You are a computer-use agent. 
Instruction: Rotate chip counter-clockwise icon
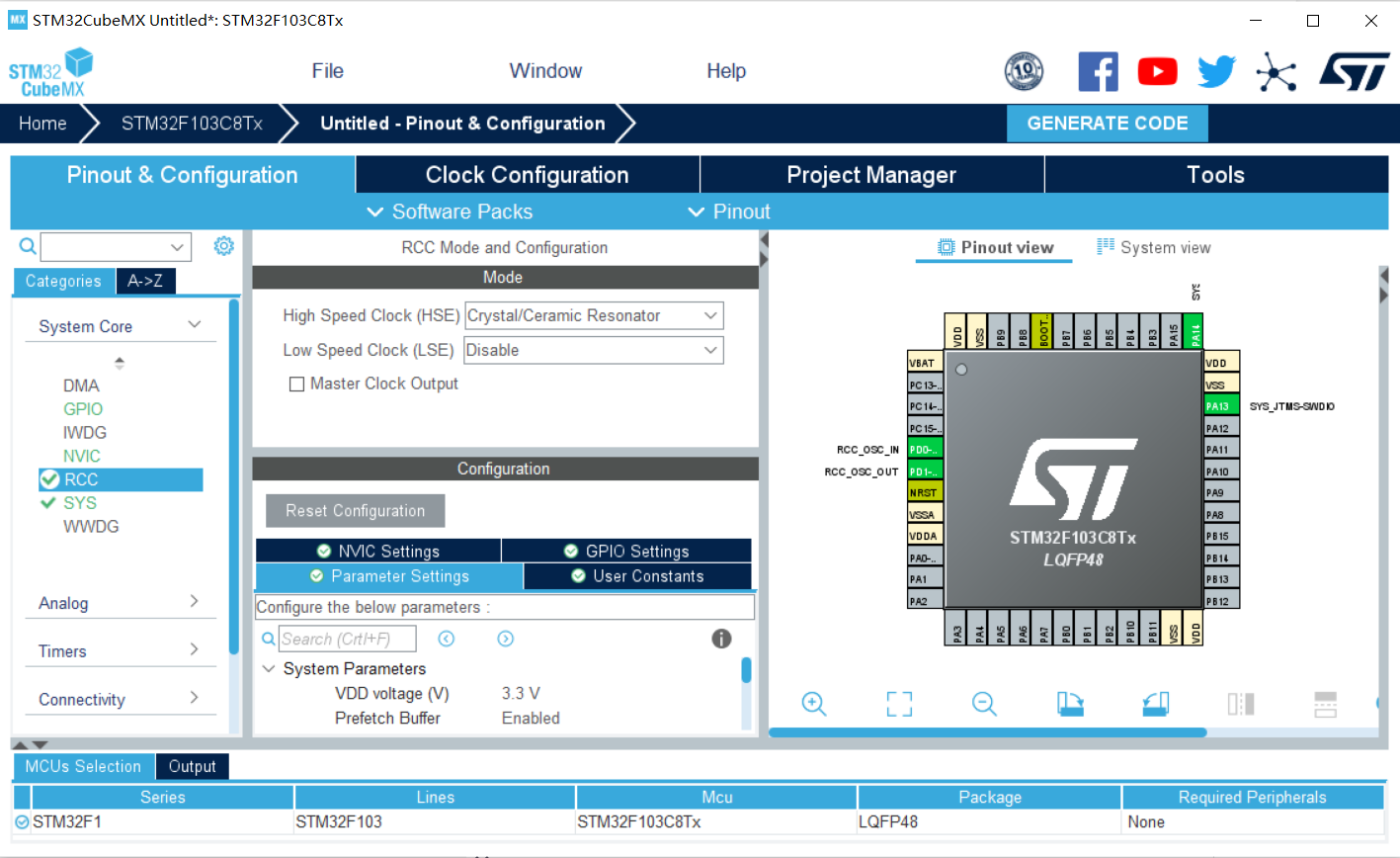(1156, 704)
